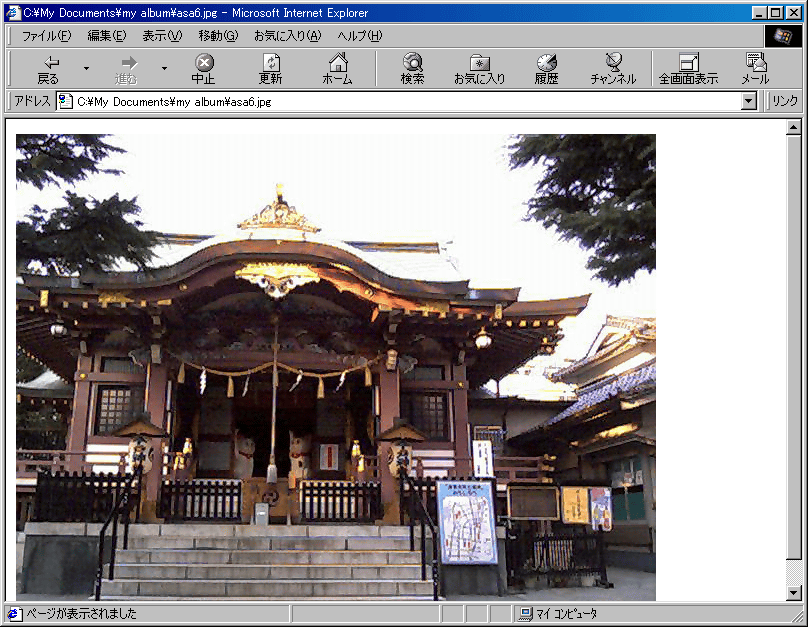Image resolution: width=808 pixels, height=627 pixels.
Task: Open the お気に入り(A) menu
Action: click(288, 36)
